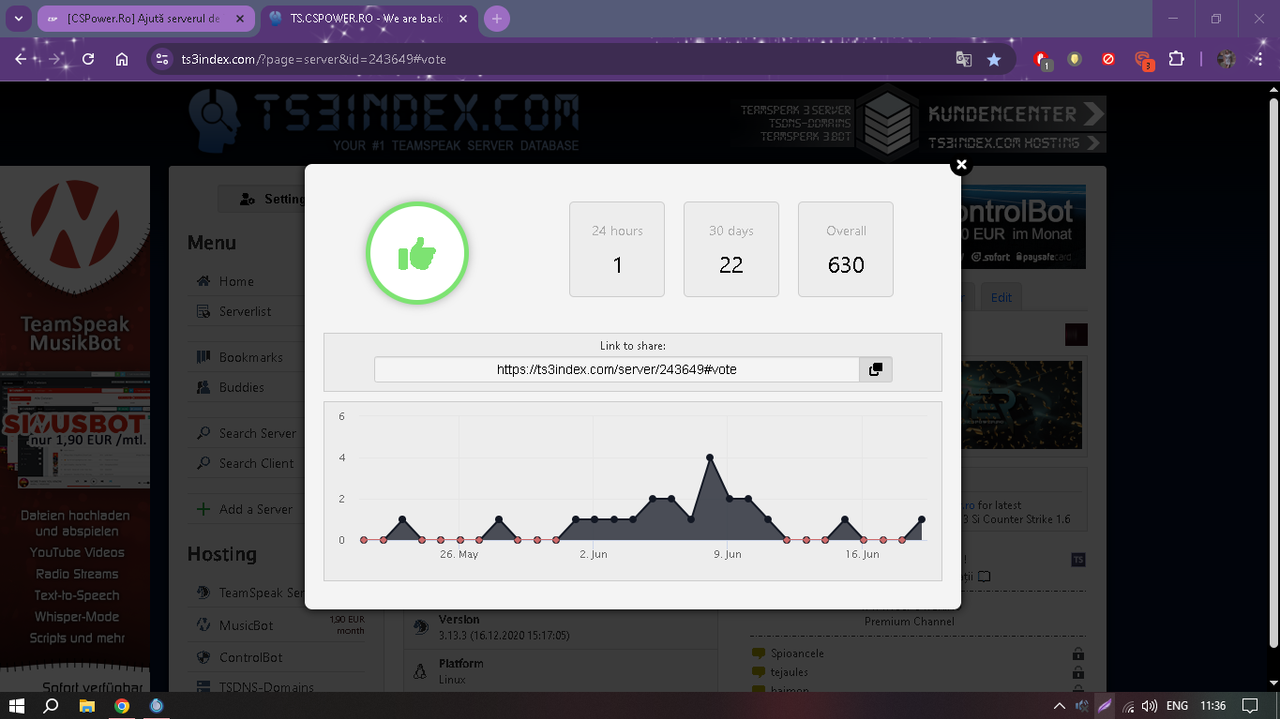Screen dimensions: 1280x719
Task: Select the share link text field
Action: (617, 369)
